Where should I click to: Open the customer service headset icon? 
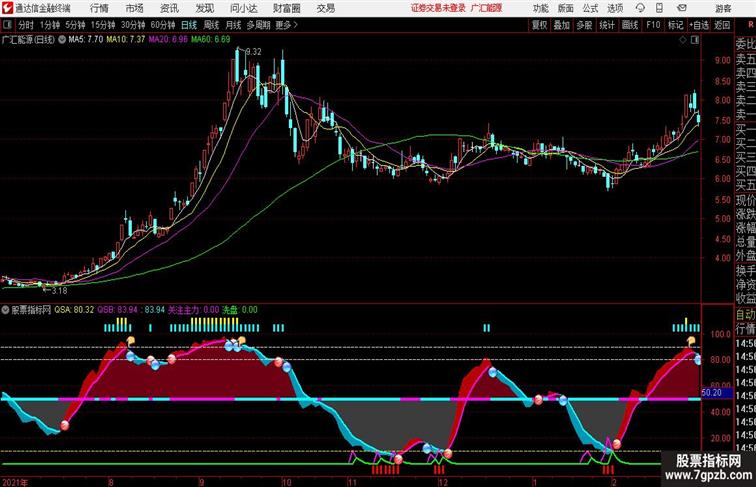point(640,8)
